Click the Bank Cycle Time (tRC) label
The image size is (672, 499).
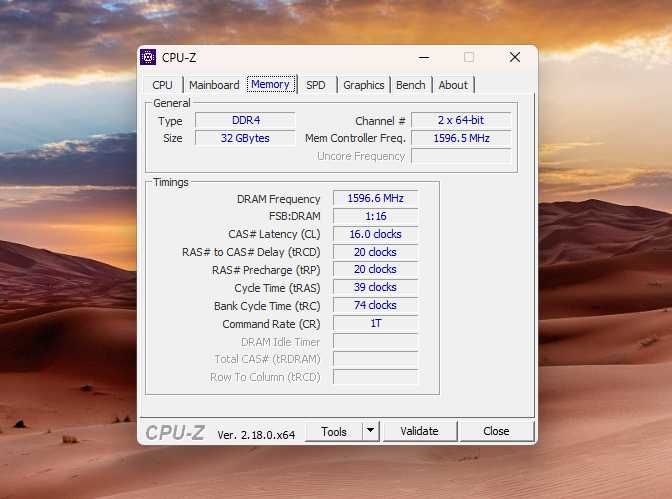coord(267,306)
